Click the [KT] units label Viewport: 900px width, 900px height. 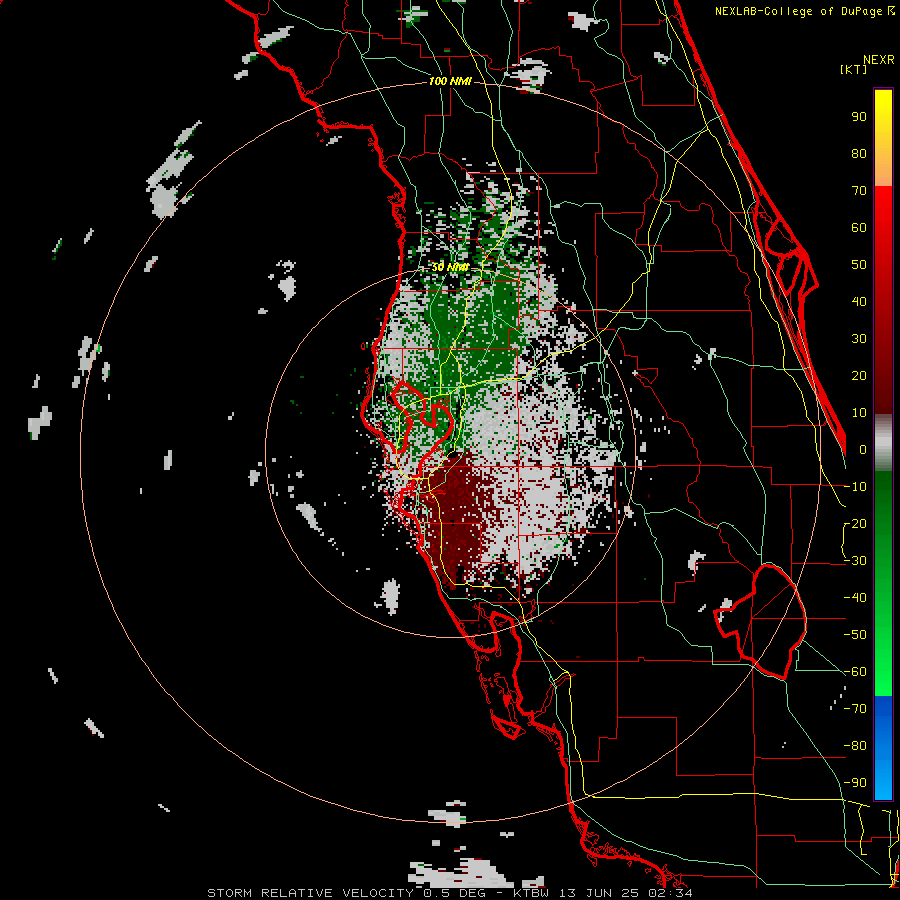[854, 69]
